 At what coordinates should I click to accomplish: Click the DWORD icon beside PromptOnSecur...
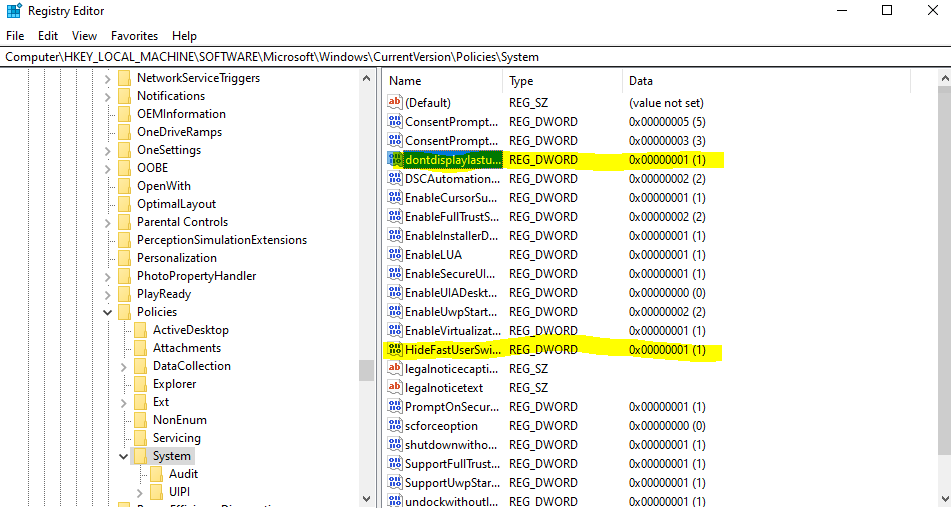[x=395, y=406]
